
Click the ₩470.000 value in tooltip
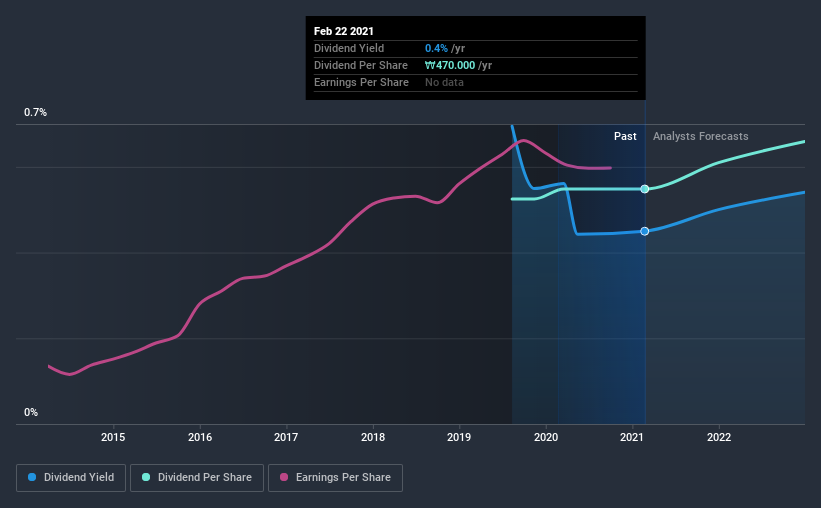point(450,65)
